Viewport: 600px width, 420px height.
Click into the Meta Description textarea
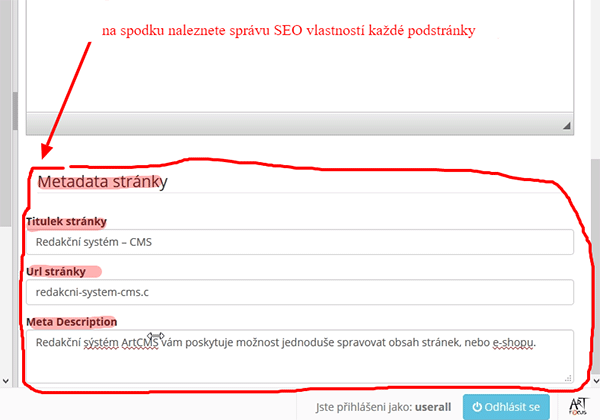(x=300, y=356)
